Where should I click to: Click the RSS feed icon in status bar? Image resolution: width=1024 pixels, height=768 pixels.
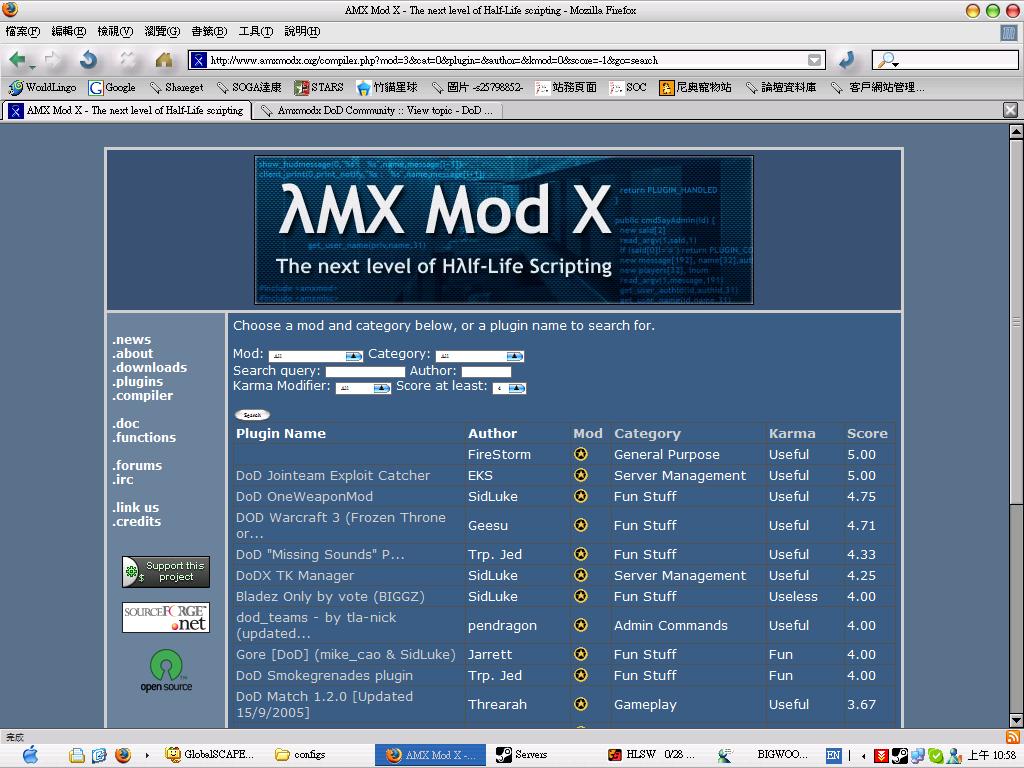click(x=1012, y=737)
